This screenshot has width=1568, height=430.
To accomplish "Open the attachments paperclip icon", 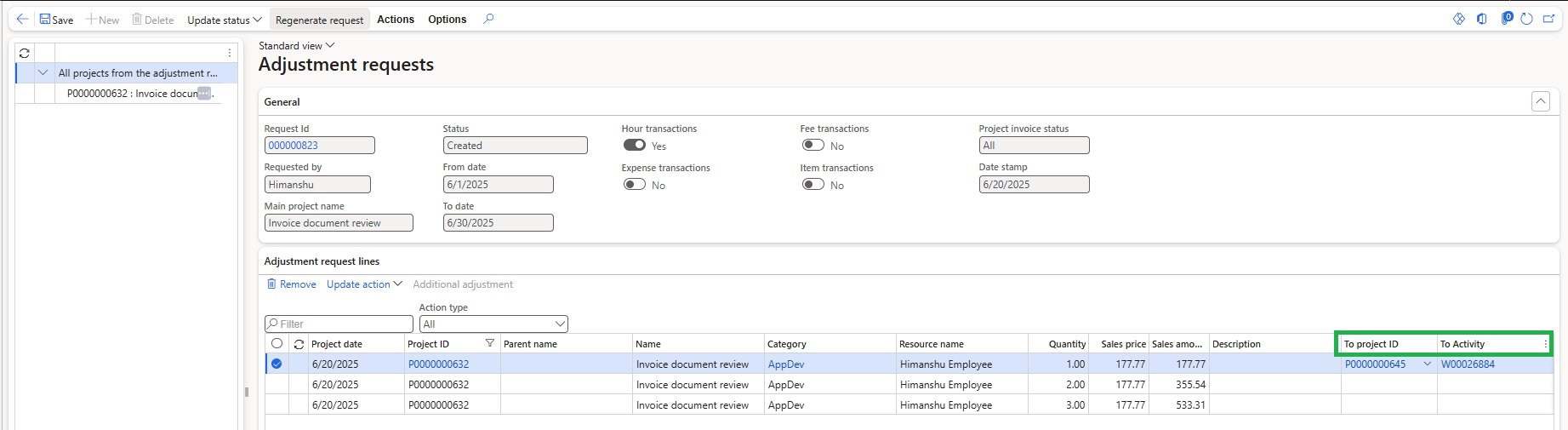I will (x=1505, y=19).
